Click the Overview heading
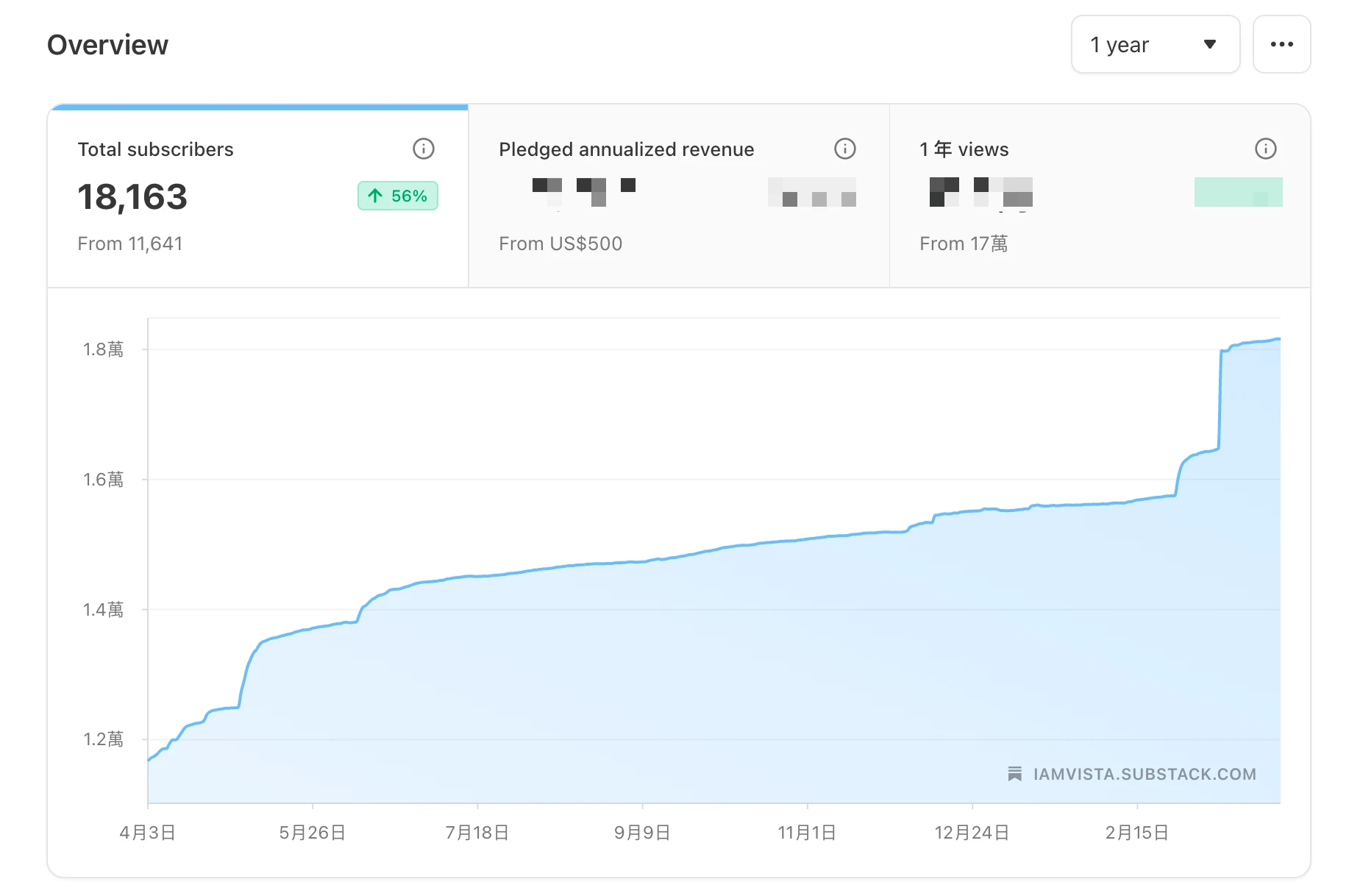This screenshot has width=1349, height=896. [107, 45]
